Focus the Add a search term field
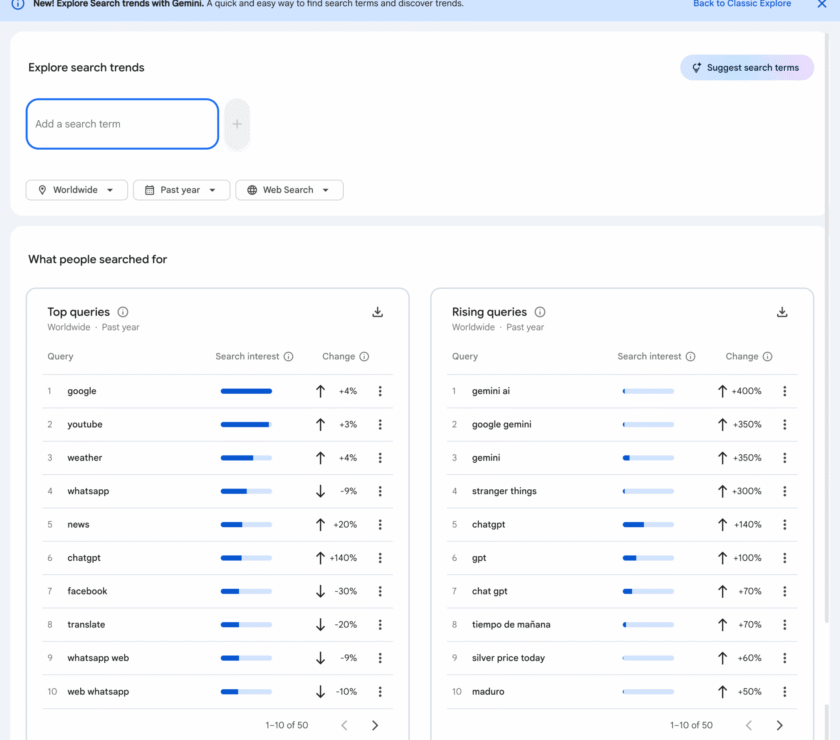Image resolution: width=840 pixels, height=740 pixels. point(122,124)
